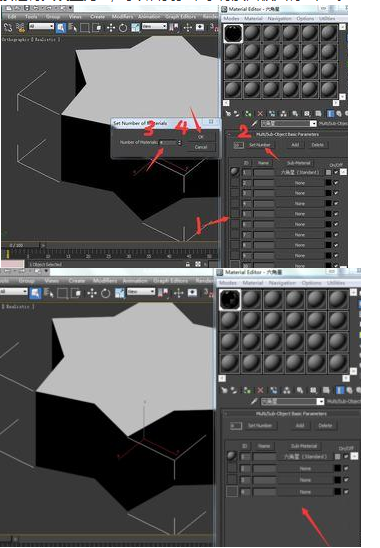Toggle On/Off checkbox for sub-material ID 7
The height and width of the screenshot is (548, 380).
336,235
